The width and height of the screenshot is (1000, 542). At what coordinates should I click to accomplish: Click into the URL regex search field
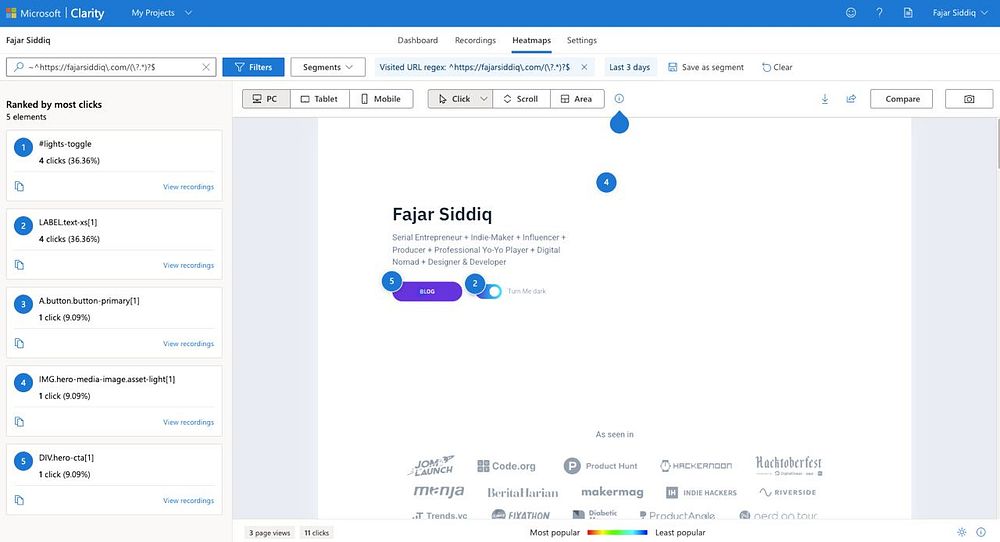click(111, 67)
